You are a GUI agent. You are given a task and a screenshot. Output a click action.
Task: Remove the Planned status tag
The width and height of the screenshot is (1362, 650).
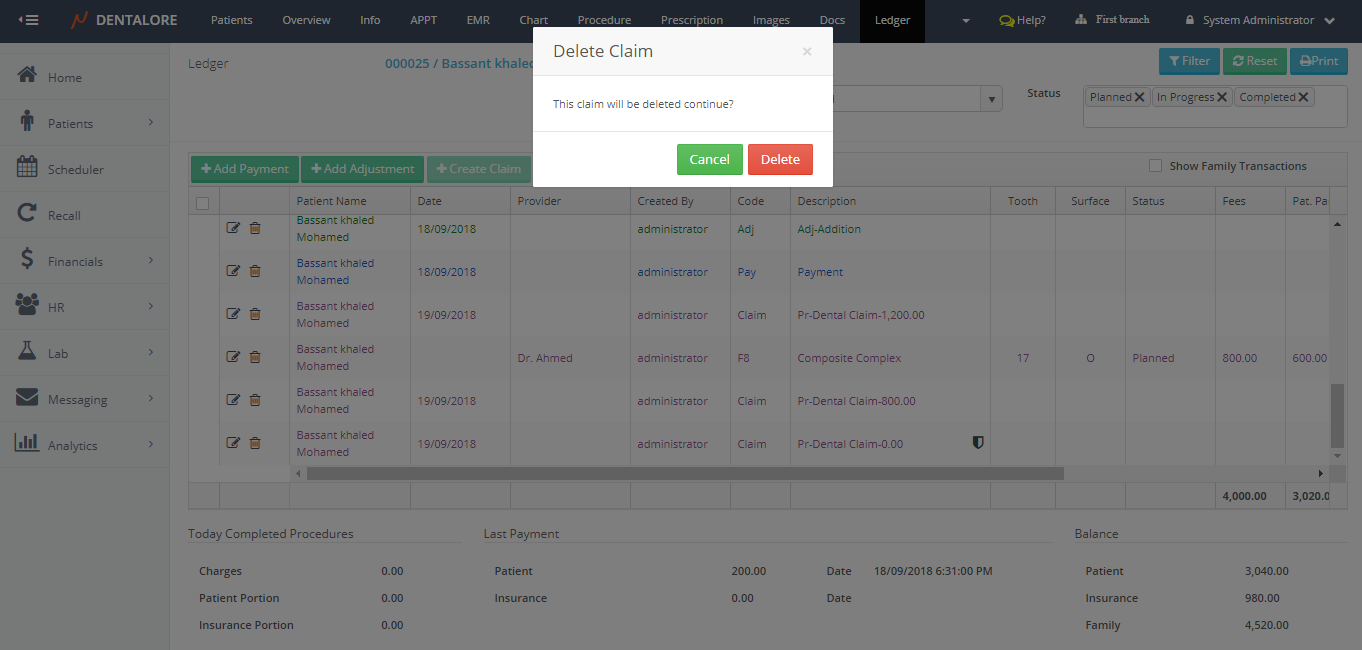(1140, 97)
